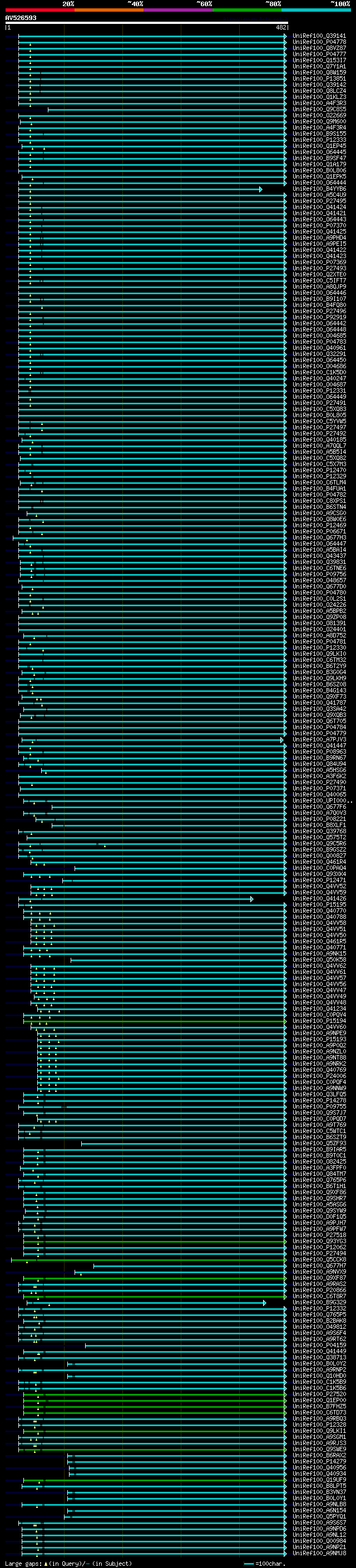
Task: Select hit label UniRef100_Q9C8S5
Action: click(319, 110)
